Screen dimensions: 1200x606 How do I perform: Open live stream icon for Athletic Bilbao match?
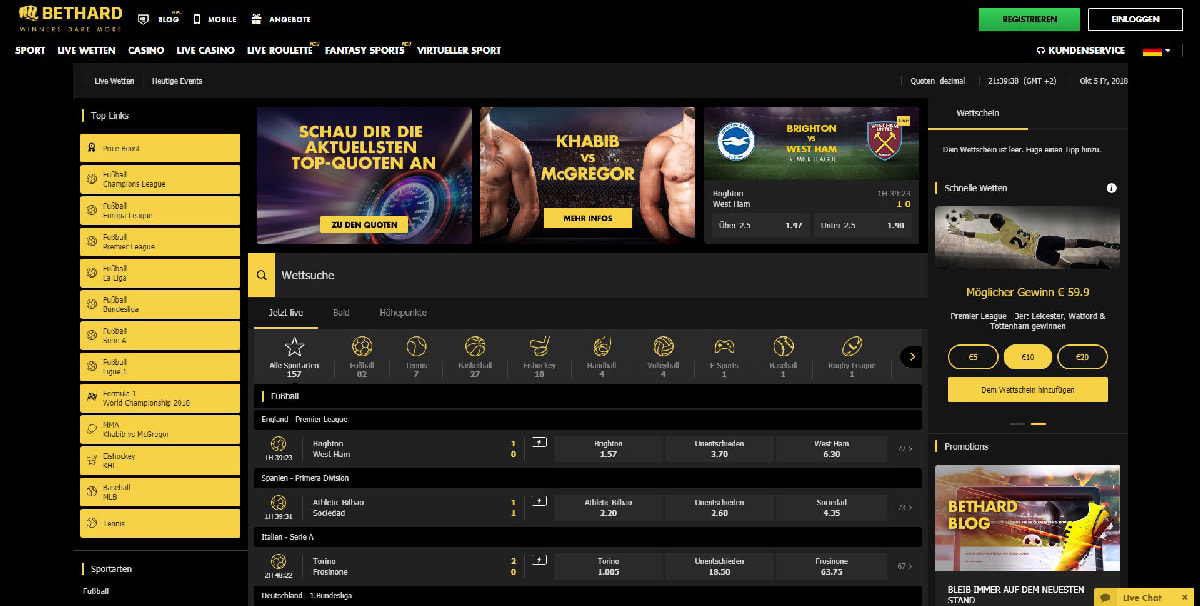click(539, 501)
